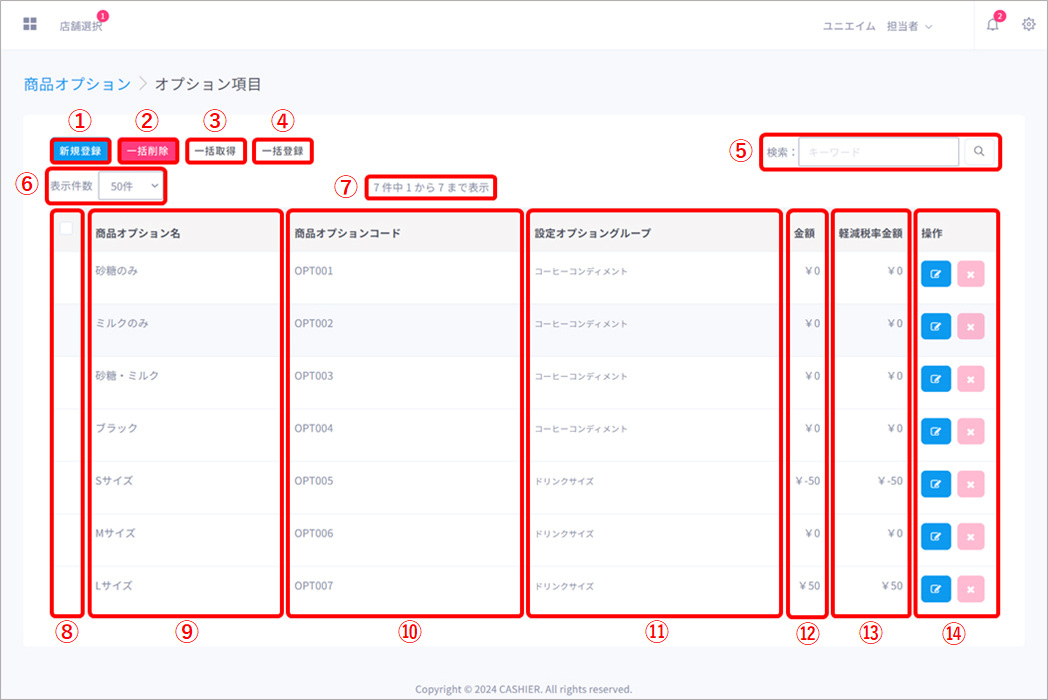The width and height of the screenshot is (1048, 700).
Task: Edit the 砂糖・ミルク option row
Action: point(936,379)
